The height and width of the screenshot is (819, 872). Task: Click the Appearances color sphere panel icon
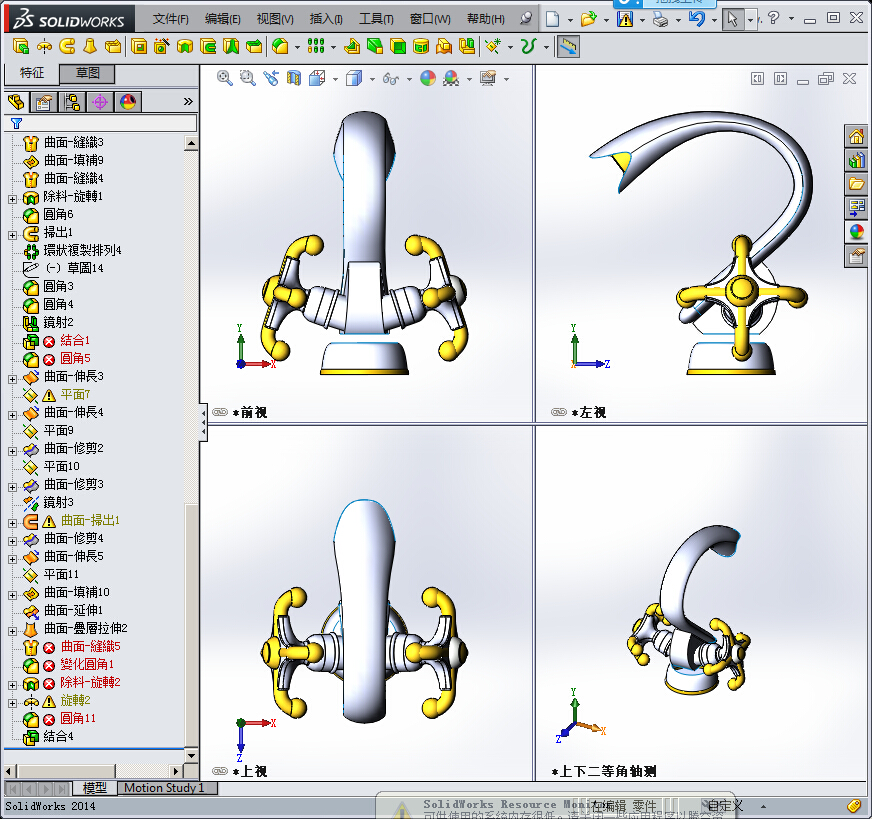coord(127,101)
